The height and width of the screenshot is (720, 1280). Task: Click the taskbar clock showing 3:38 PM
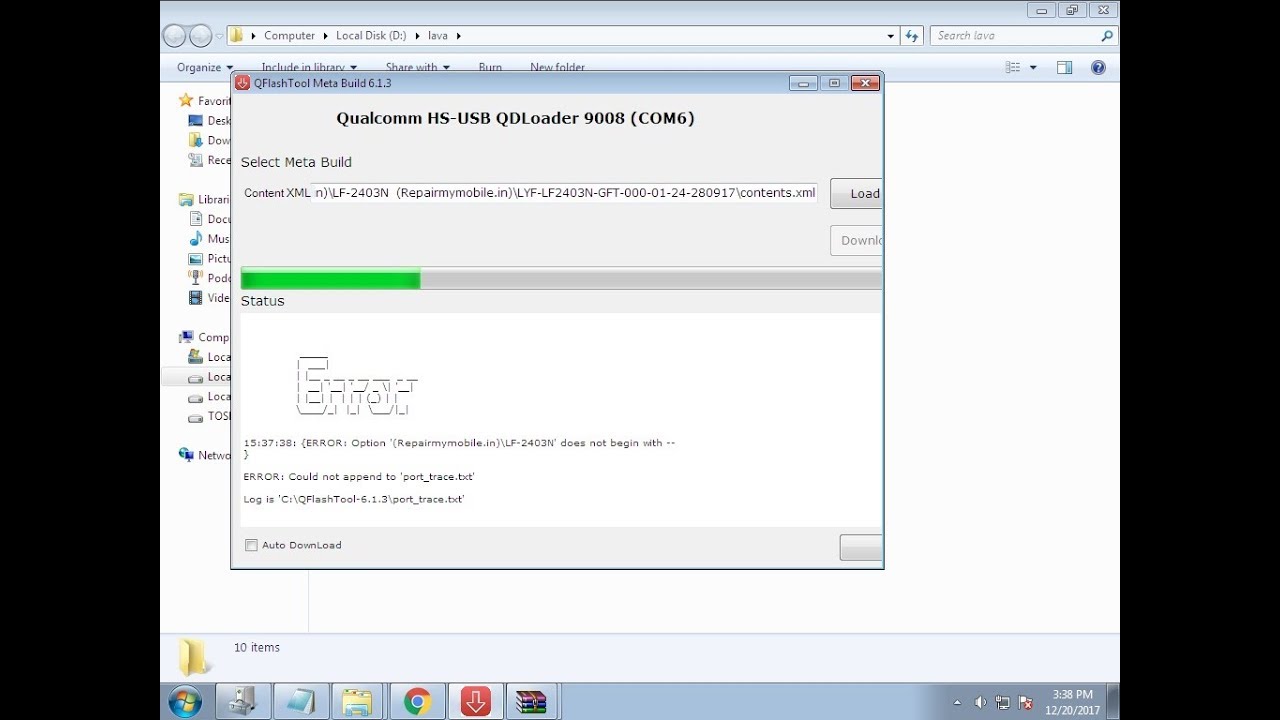click(1072, 702)
